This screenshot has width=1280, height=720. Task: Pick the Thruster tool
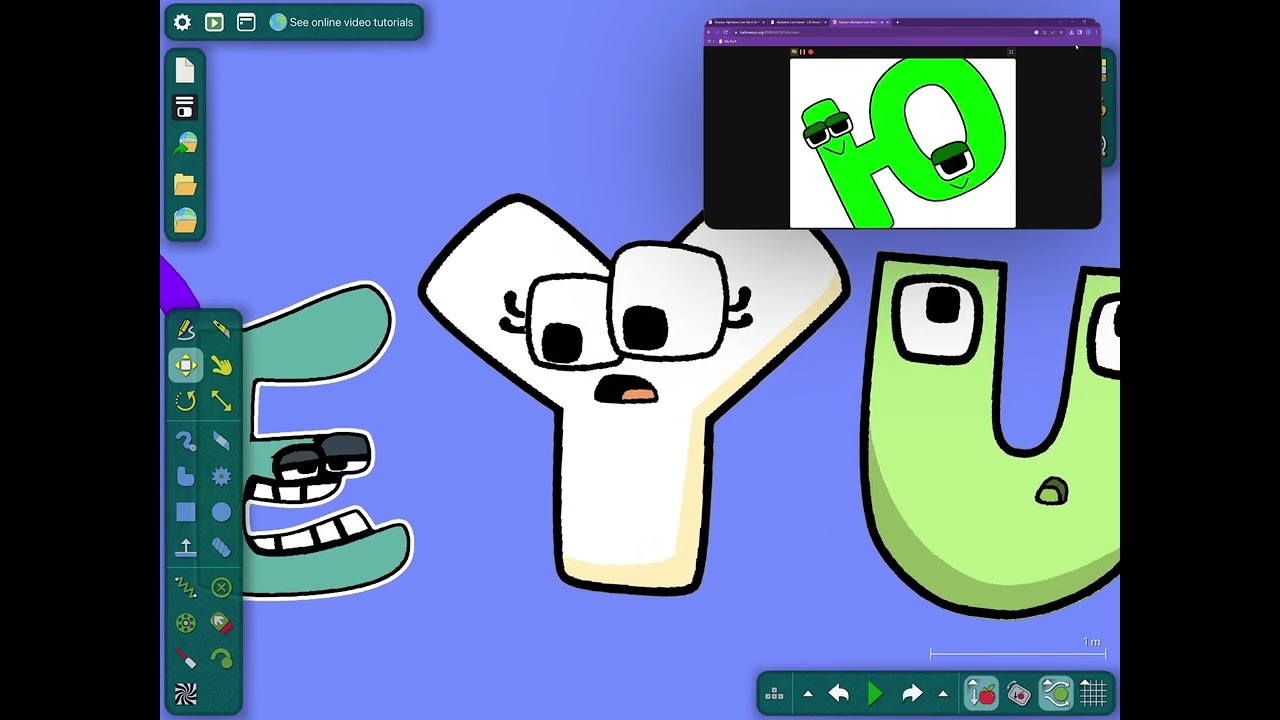point(221,624)
